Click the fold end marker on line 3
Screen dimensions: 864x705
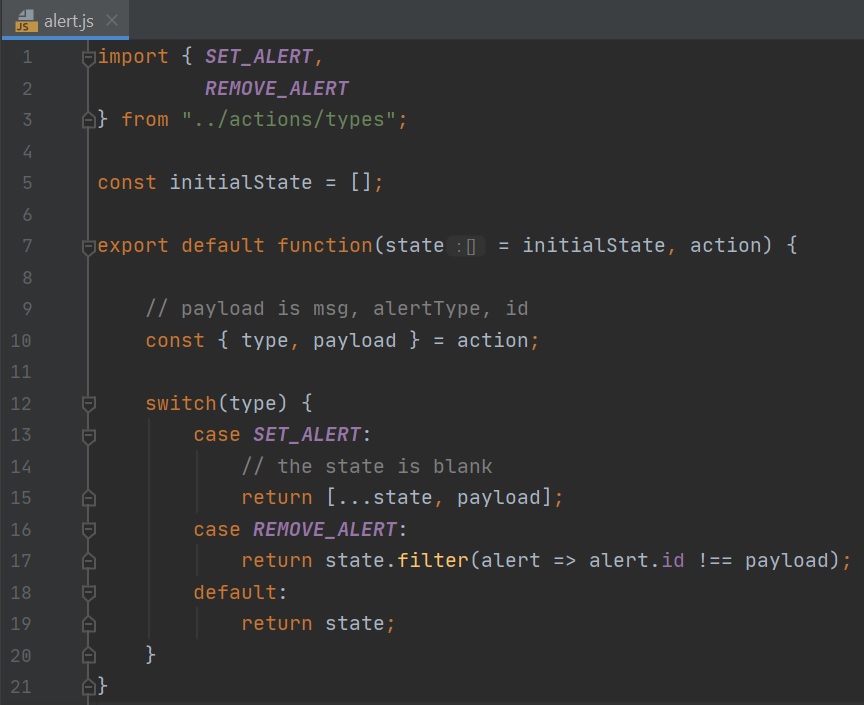88,120
